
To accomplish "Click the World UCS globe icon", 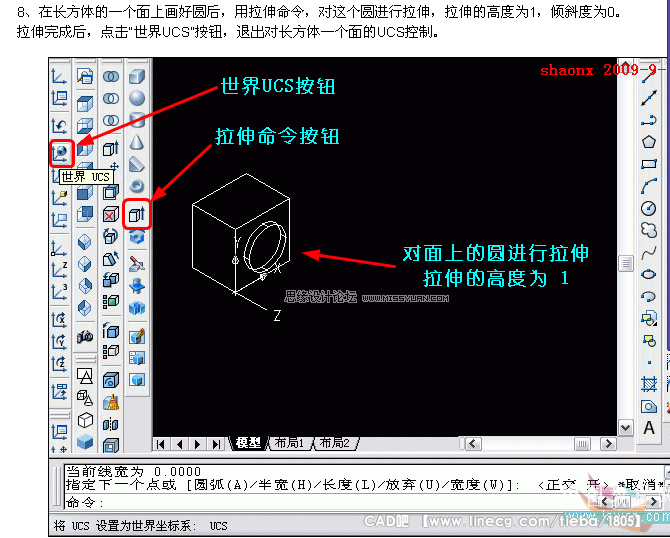I will coord(61,153).
